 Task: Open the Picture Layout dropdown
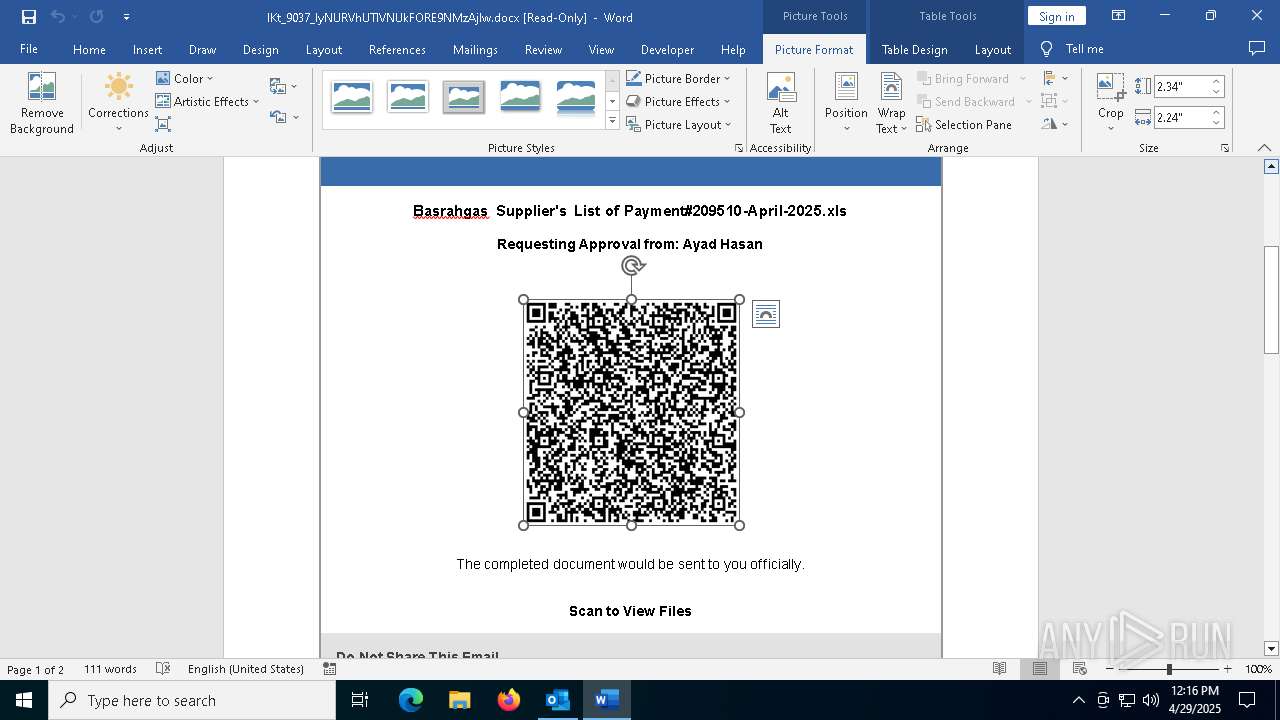678,124
